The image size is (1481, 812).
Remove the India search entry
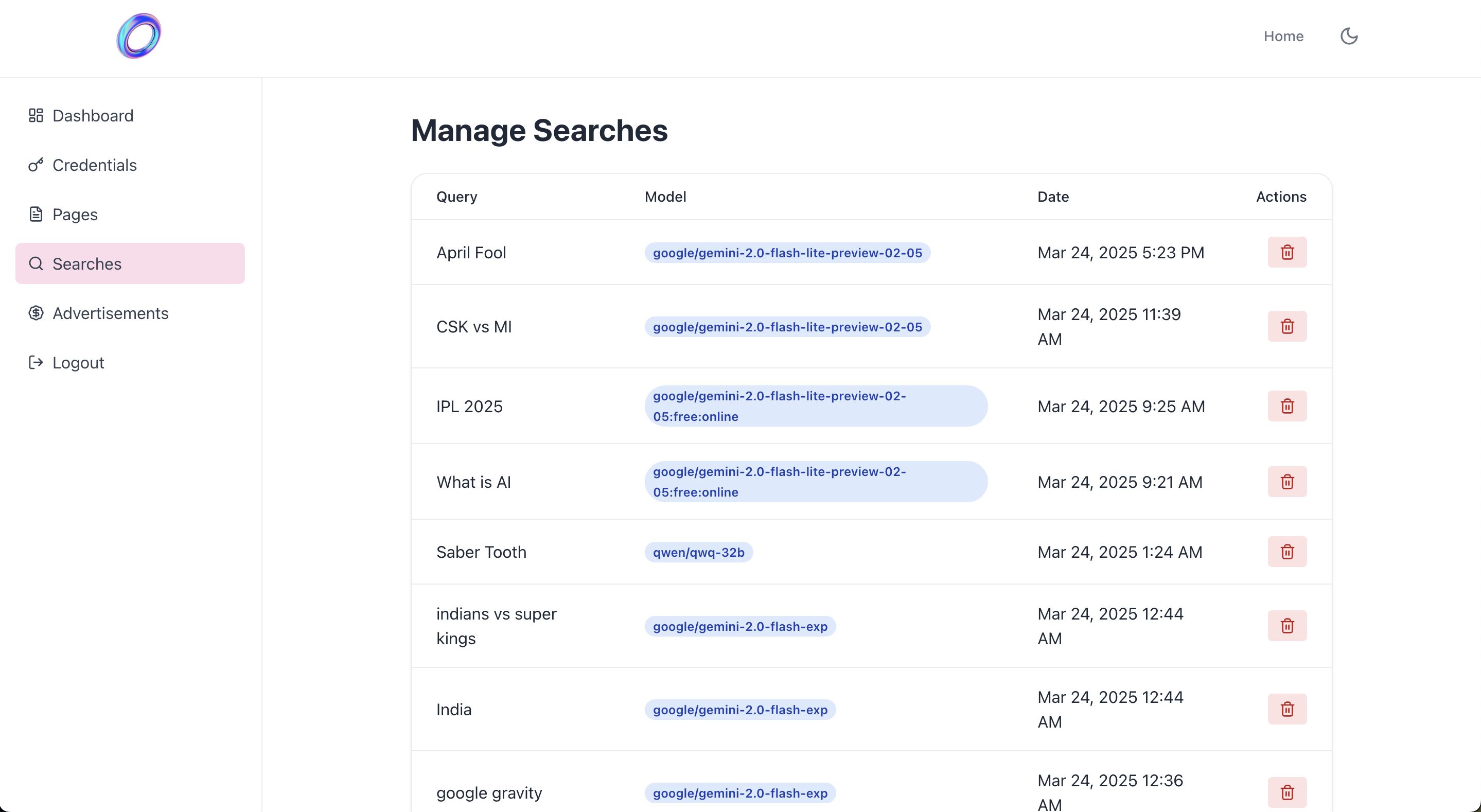pyautogui.click(x=1286, y=710)
